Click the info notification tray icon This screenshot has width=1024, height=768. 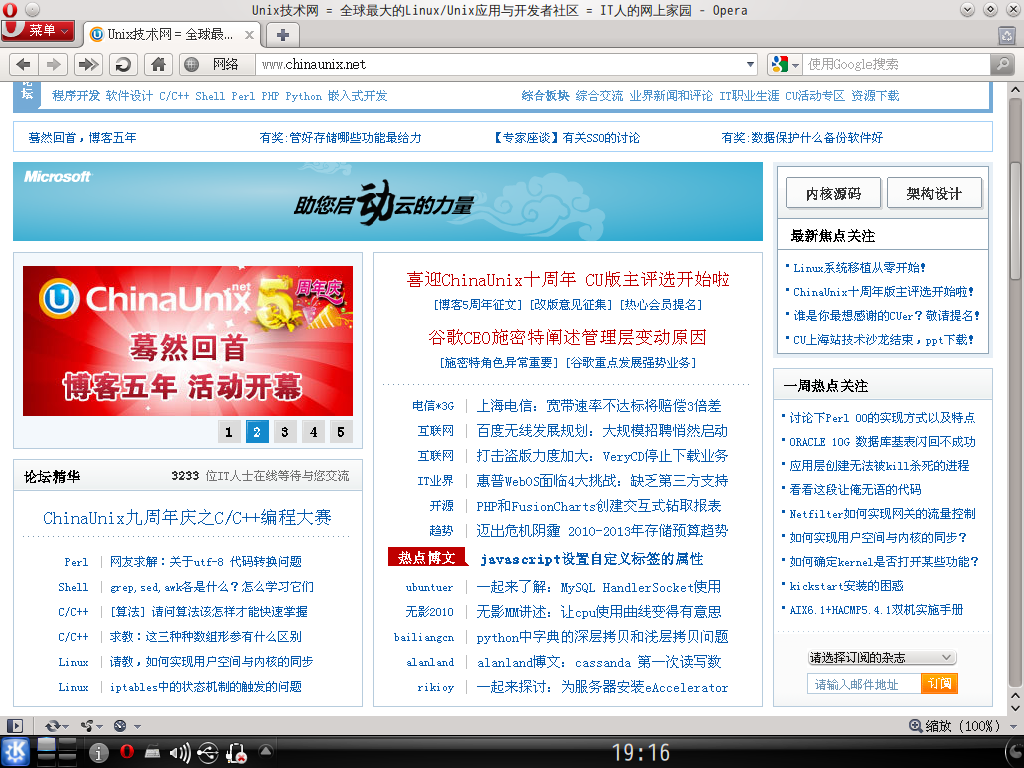click(x=98, y=753)
